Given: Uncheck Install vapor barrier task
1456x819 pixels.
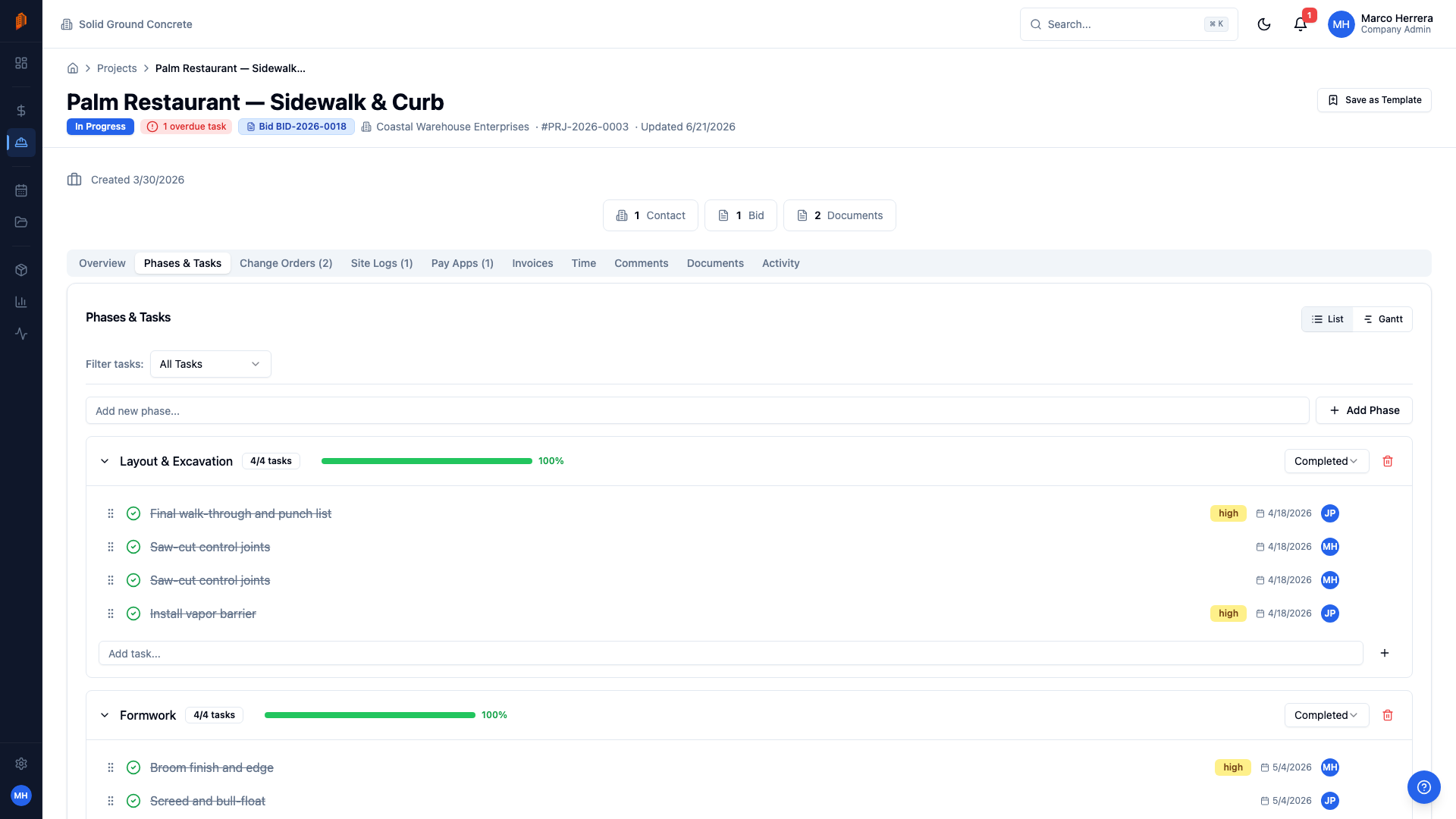Looking at the screenshot, I should [133, 613].
